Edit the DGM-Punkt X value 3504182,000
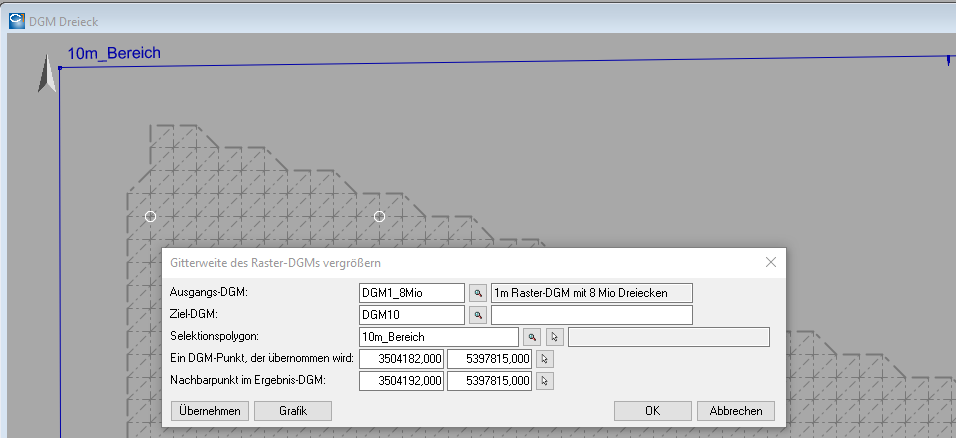Image resolution: width=956 pixels, height=438 pixels. [x=401, y=359]
